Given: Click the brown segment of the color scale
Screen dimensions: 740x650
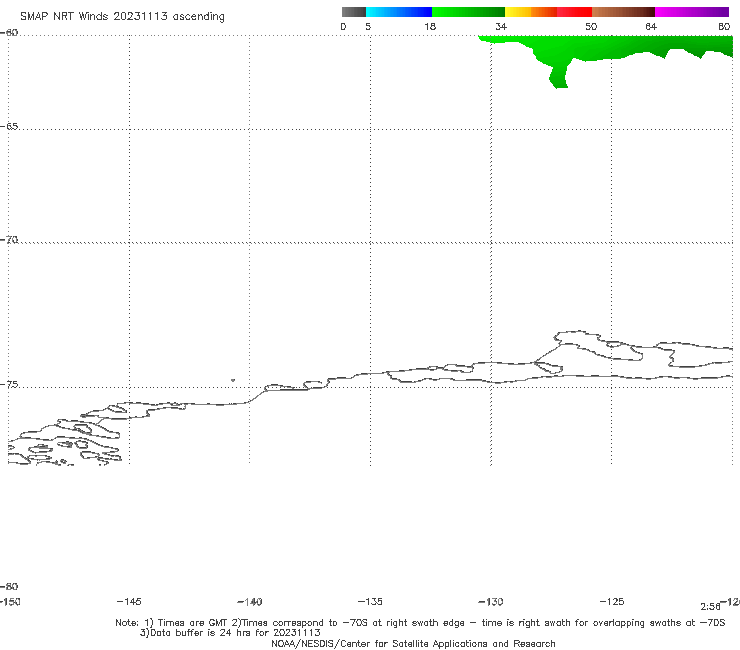Looking at the screenshot, I should [x=623, y=12].
